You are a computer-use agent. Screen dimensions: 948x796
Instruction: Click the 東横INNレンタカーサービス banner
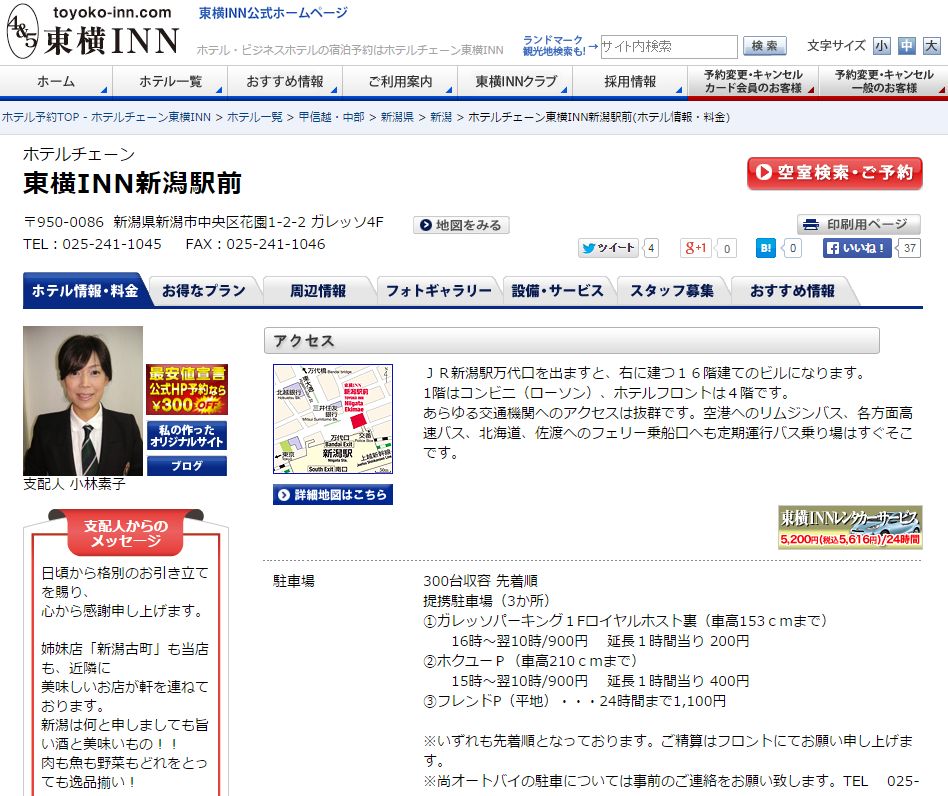[850, 527]
